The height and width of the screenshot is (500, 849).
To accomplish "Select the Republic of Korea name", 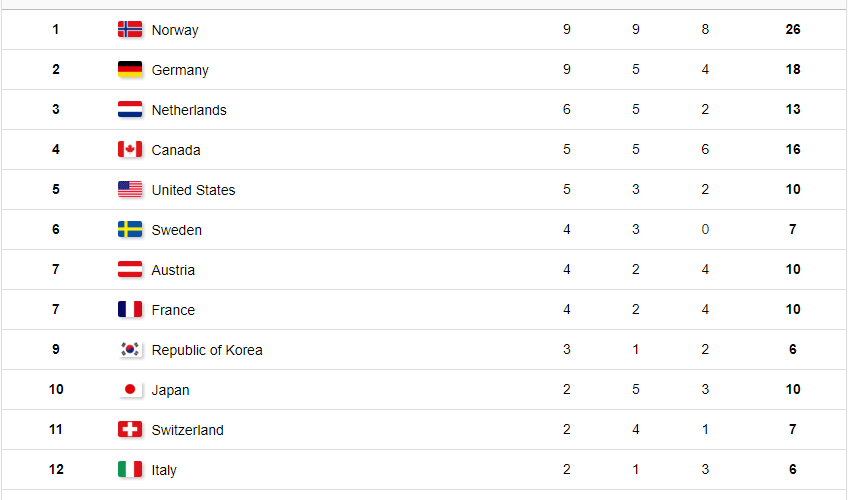I will (207, 350).
